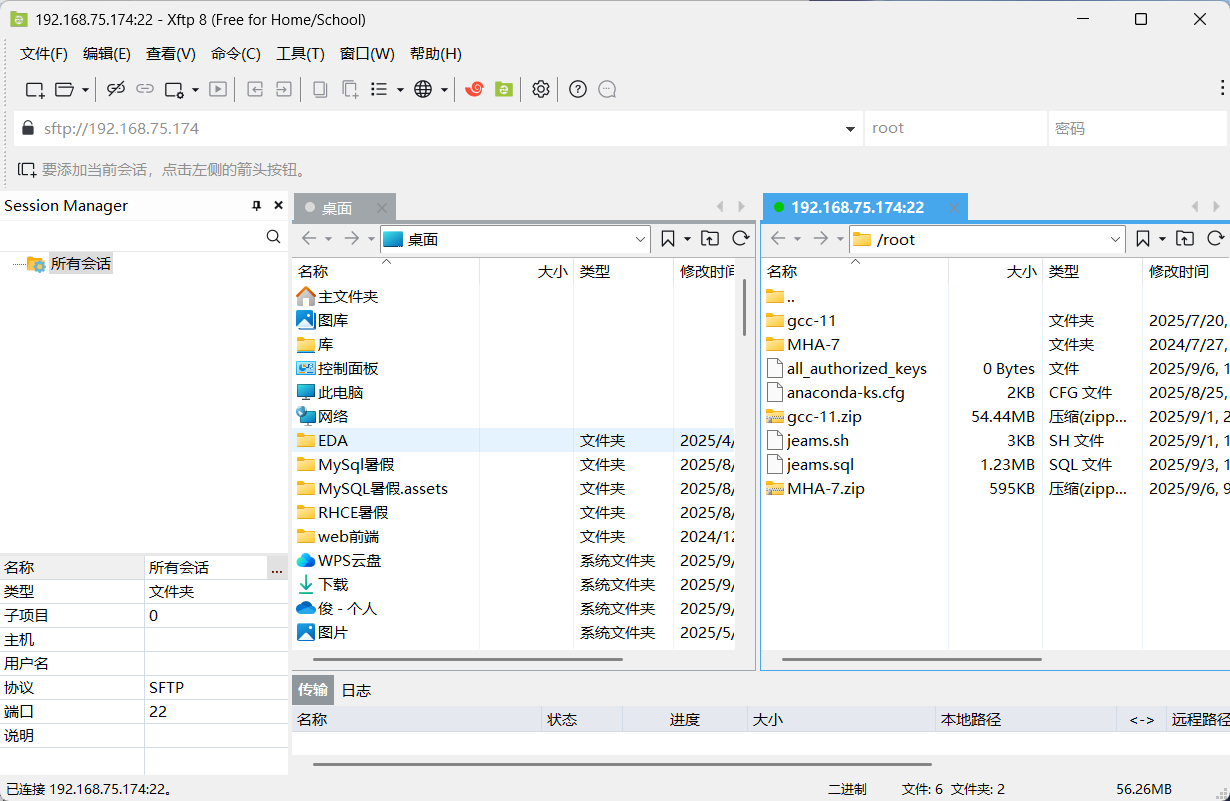Click the list view mode icon
Screen dimensions: 1230x801
[x=379, y=89]
